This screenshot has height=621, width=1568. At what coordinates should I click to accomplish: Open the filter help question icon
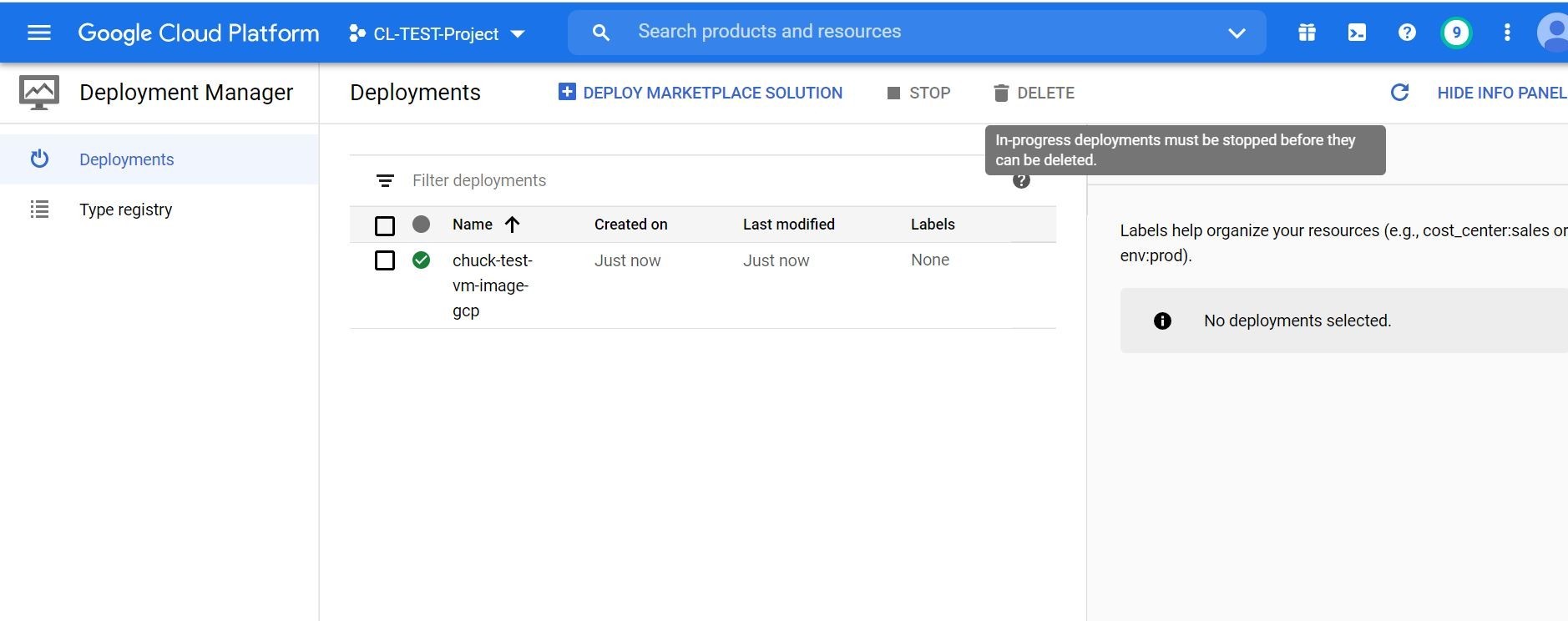tap(1021, 181)
